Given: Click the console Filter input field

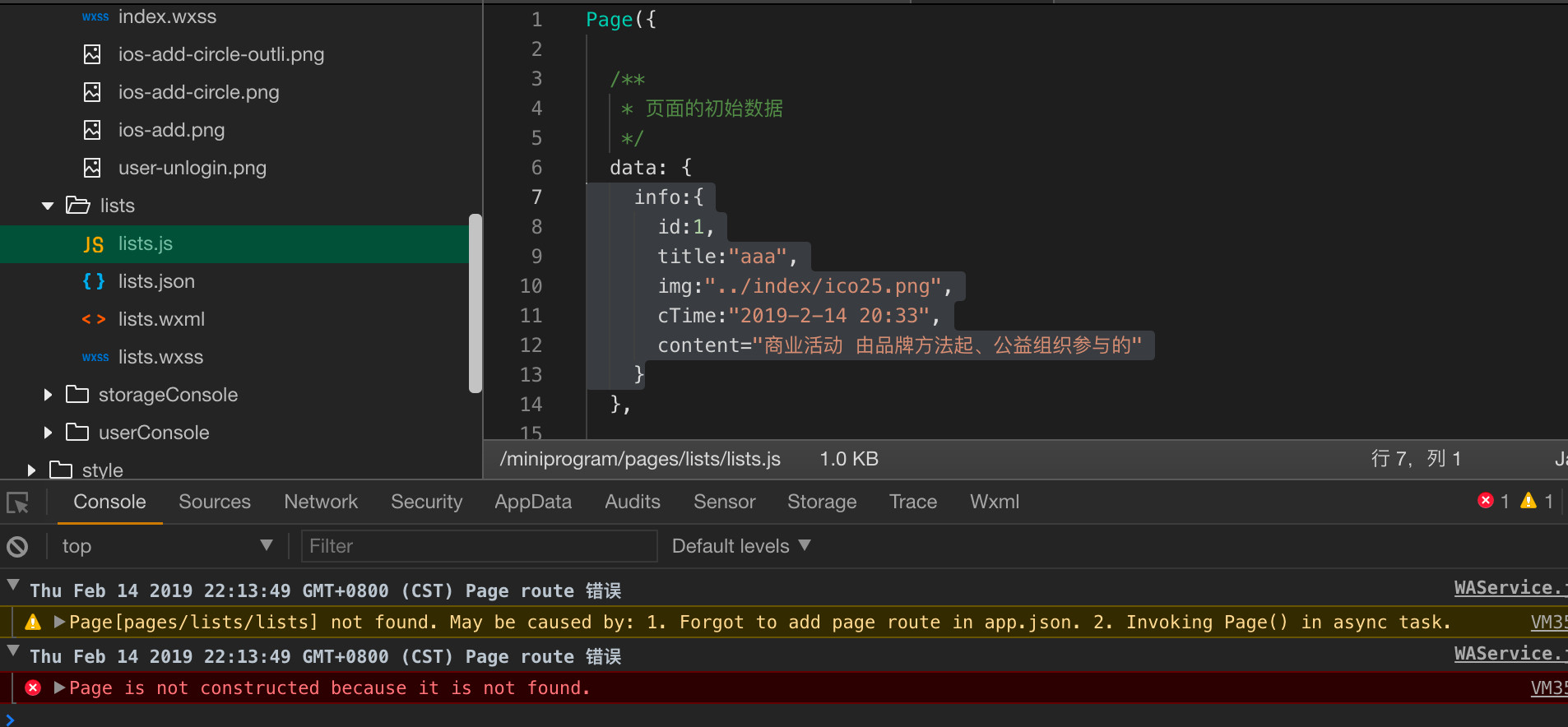Looking at the screenshot, I should [x=479, y=546].
